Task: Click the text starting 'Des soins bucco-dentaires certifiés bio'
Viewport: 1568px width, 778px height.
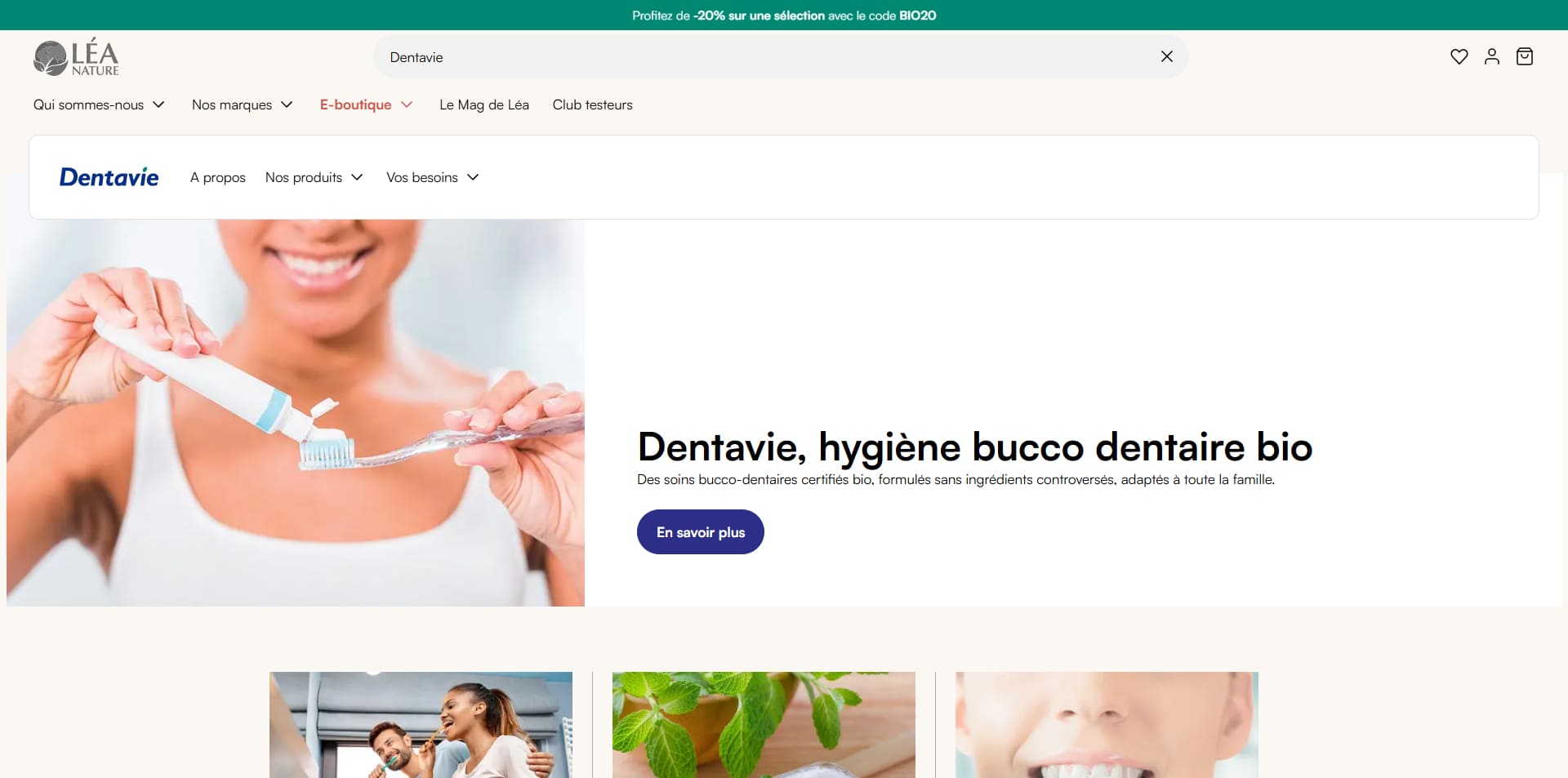Action: click(x=955, y=479)
